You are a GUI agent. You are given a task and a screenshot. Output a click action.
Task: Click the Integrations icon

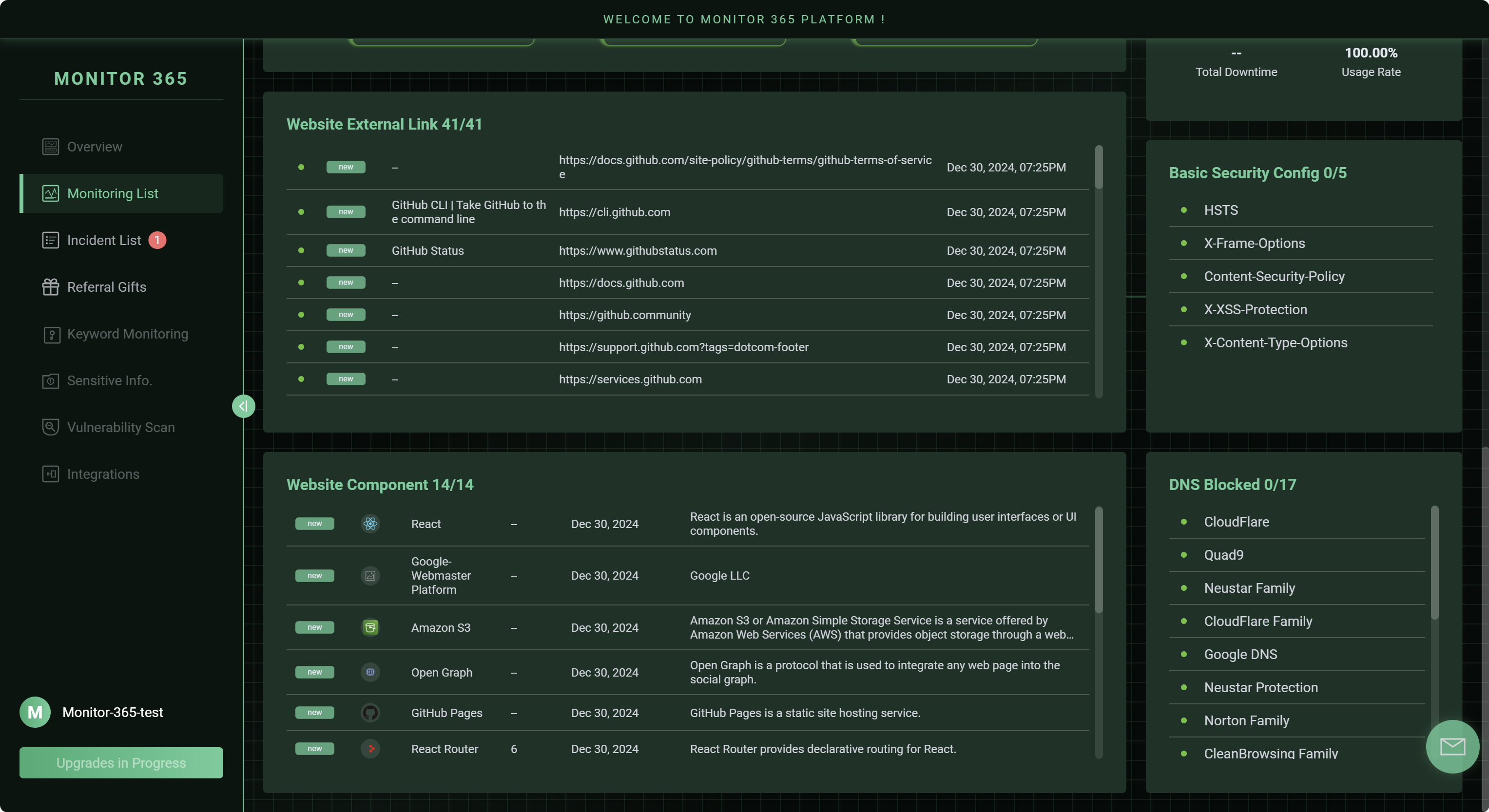pos(50,474)
